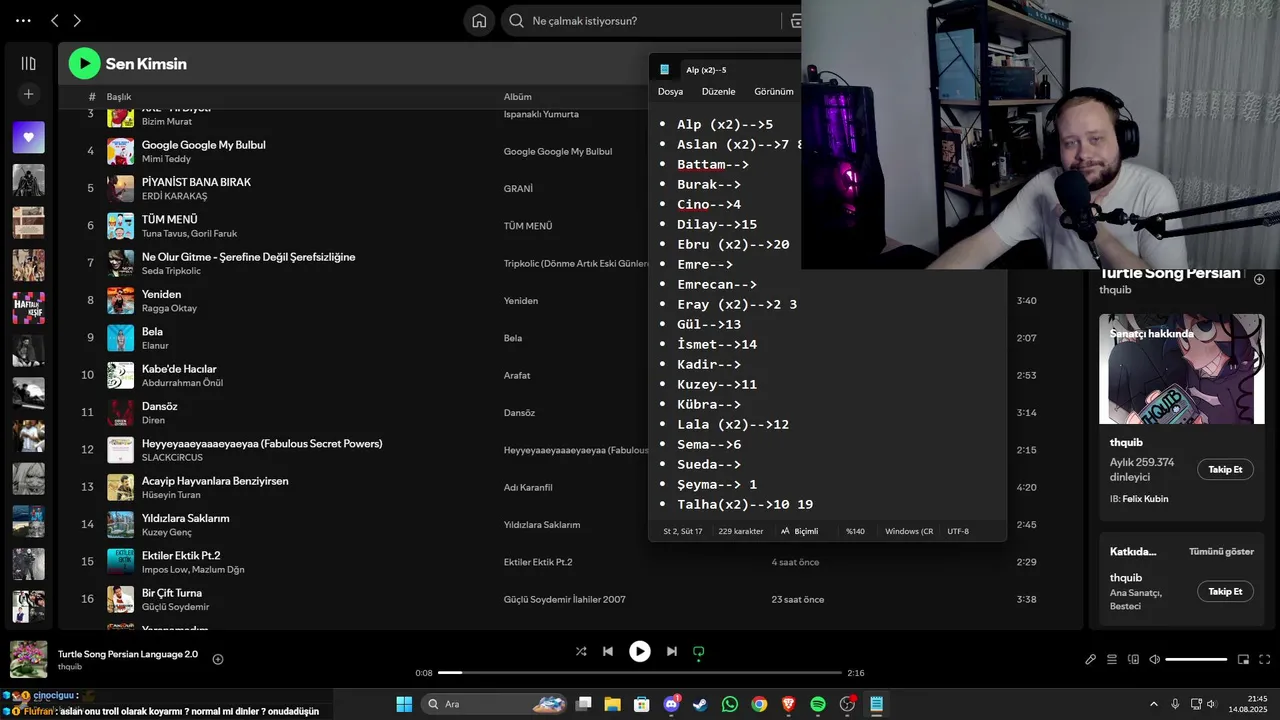Open the lyrics microphone icon
This screenshot has width=1280, height=720.
1091,660
